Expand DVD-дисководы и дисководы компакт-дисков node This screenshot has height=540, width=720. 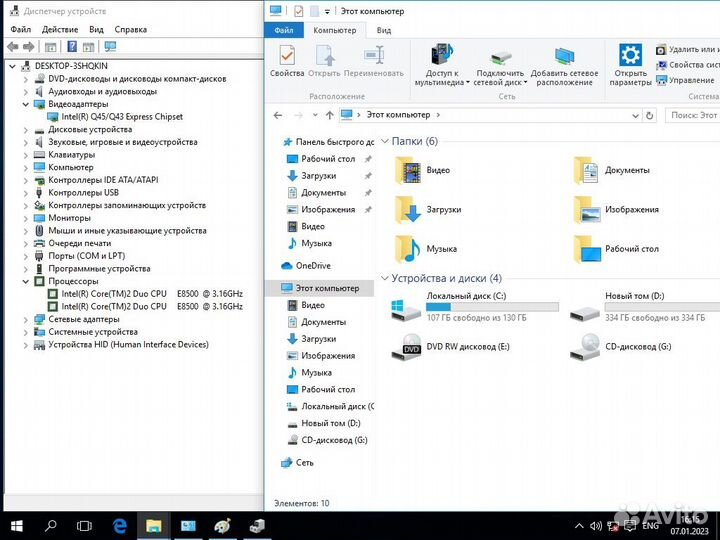[26, 79]
